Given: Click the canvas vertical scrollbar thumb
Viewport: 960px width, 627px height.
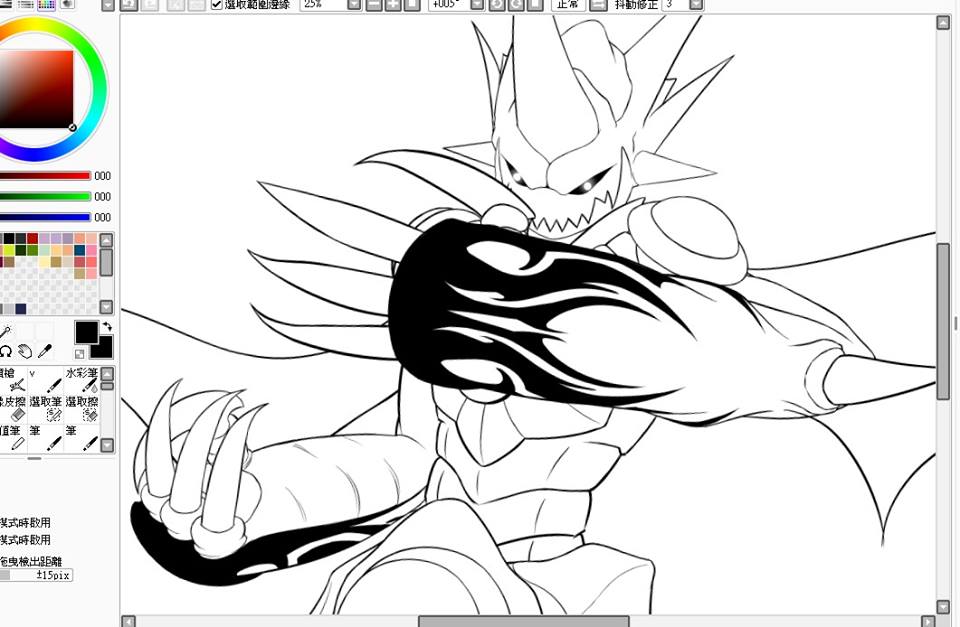Looking at the screenshot, I should (943, 321).
